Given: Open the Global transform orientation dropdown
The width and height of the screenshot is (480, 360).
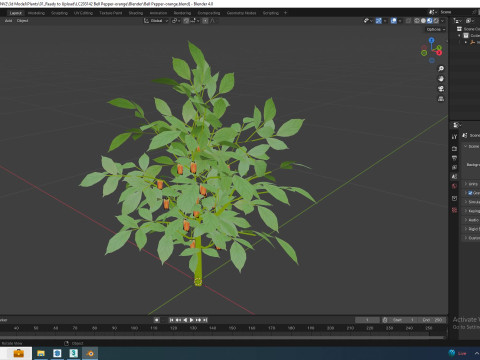Looking at the screenshot, I should [156, 21].
